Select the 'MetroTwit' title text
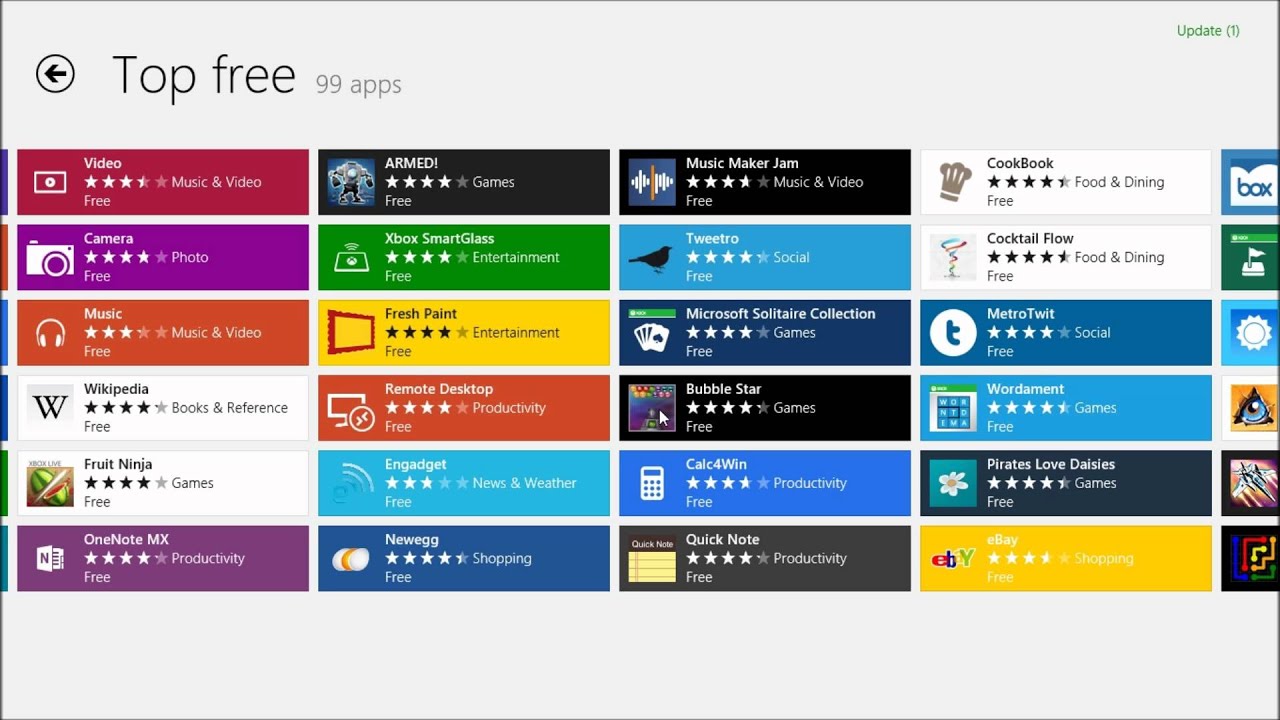Viewport: 1280px width, 720px height. pyautogui.click(x=1021, y=313)
